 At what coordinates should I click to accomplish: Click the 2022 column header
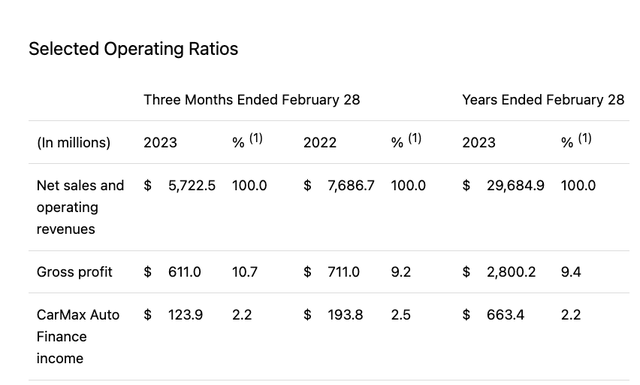point(320,142)
